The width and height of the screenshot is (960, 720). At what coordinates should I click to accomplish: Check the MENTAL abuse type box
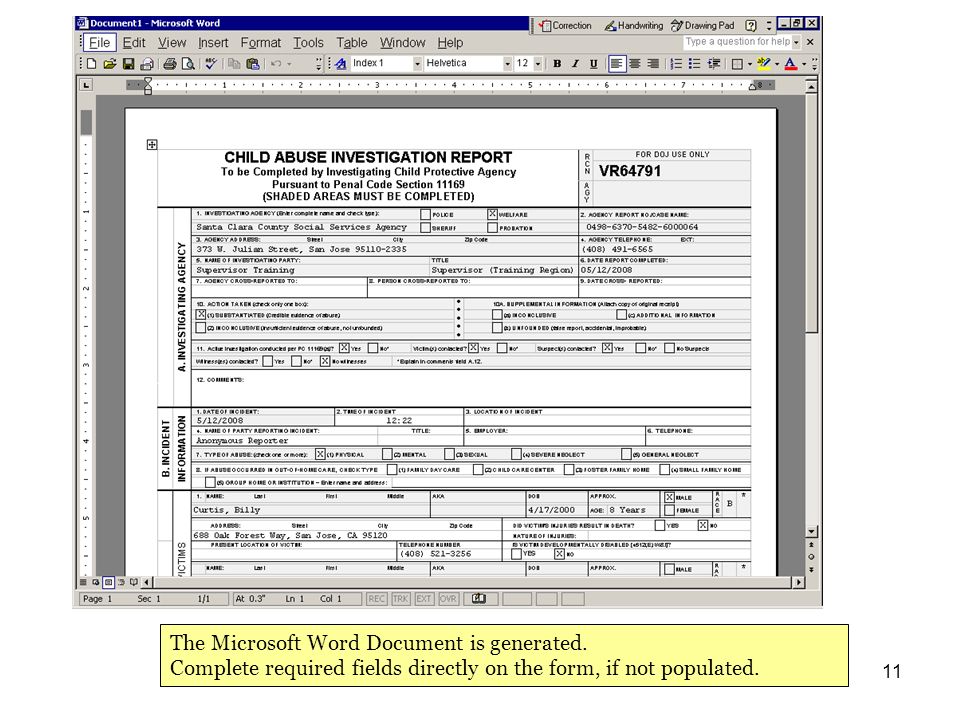[387, 454]
